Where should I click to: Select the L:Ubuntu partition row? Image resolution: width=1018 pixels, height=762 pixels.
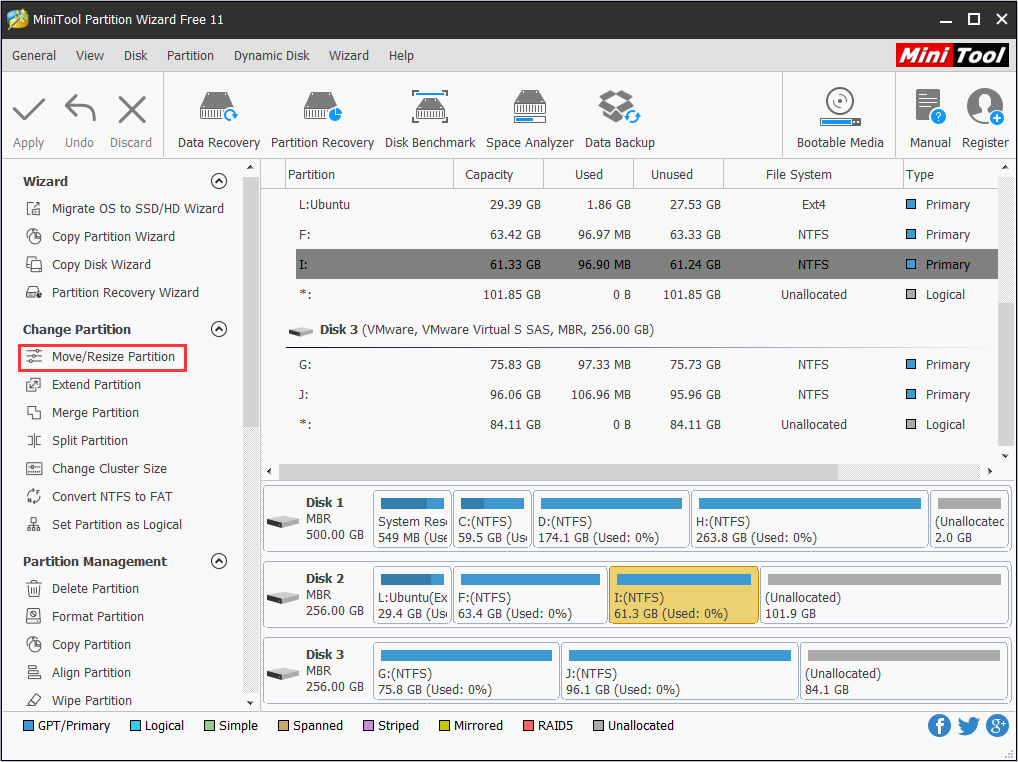(647, 204)
